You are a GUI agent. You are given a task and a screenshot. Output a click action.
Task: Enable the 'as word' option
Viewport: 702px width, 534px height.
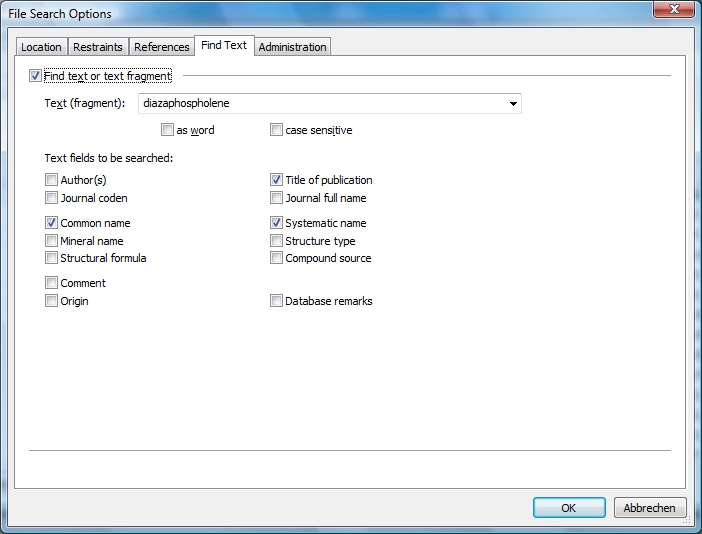click(x=167, y=130)
